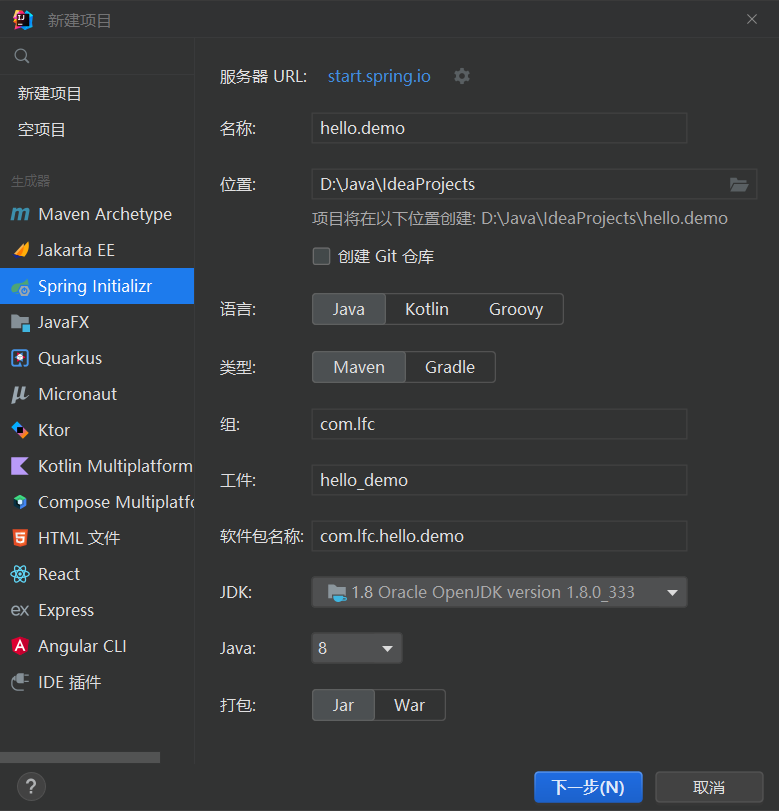This screenshot has height=811, width=779.
Task: Enable the Create Git repository checkbox
Action: click(x=321, y=256)
